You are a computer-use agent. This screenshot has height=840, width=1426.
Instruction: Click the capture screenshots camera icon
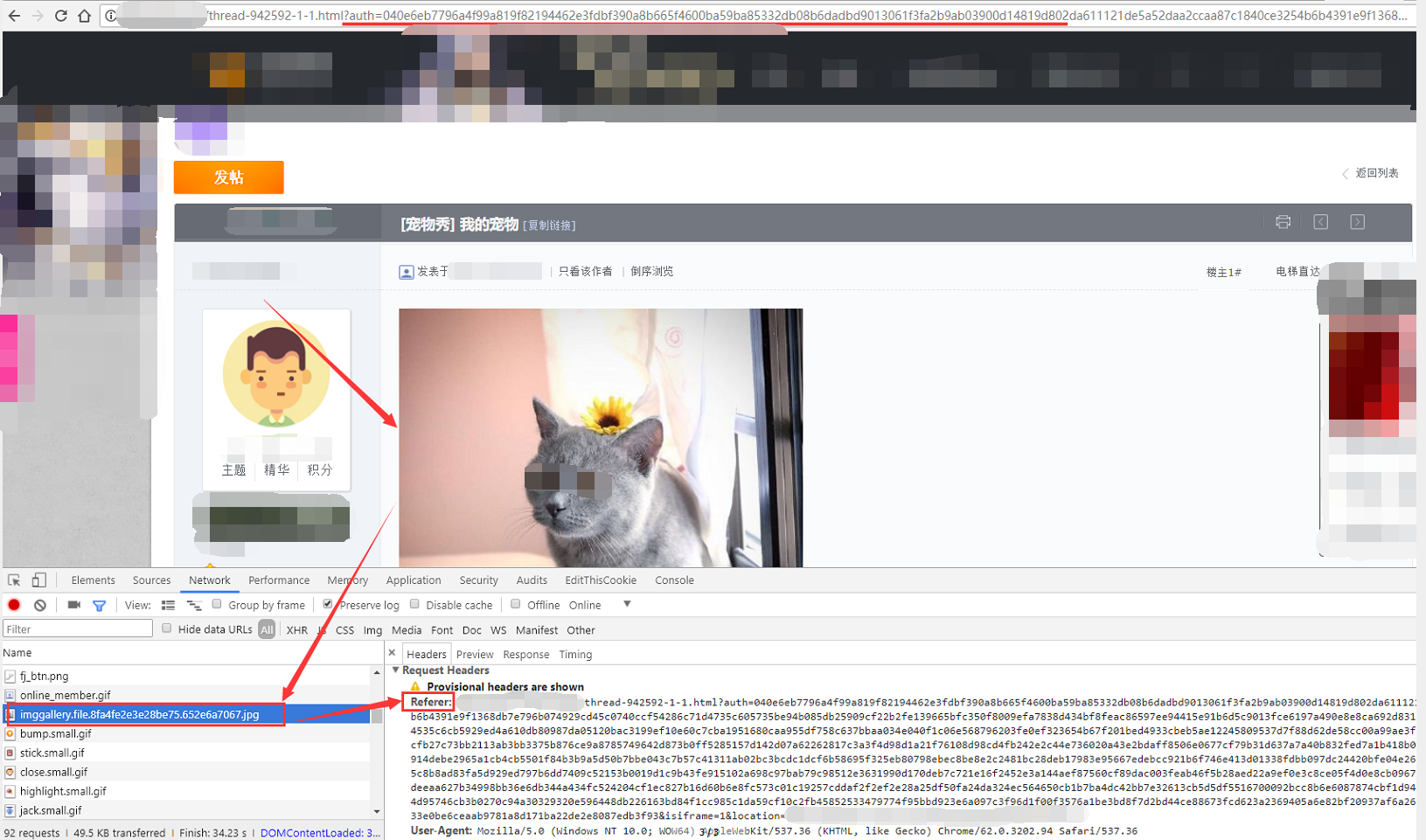tap(74, 605)
